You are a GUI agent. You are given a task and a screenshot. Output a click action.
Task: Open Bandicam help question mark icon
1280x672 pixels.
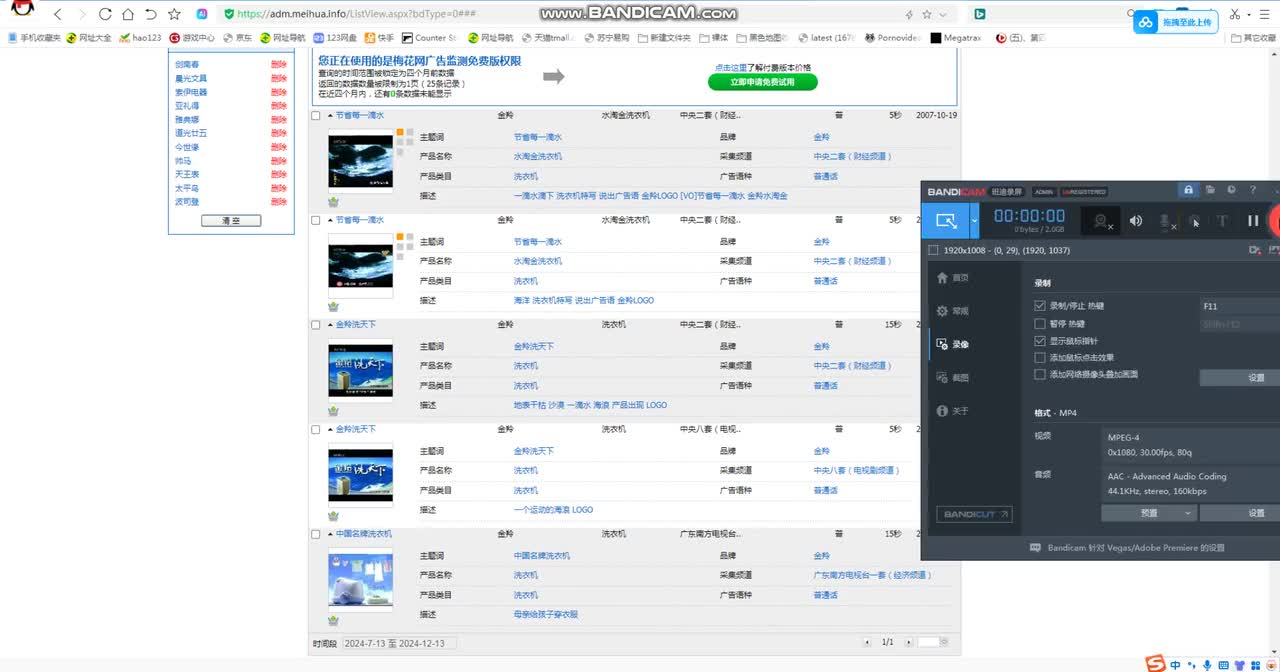pos(1253,190)
